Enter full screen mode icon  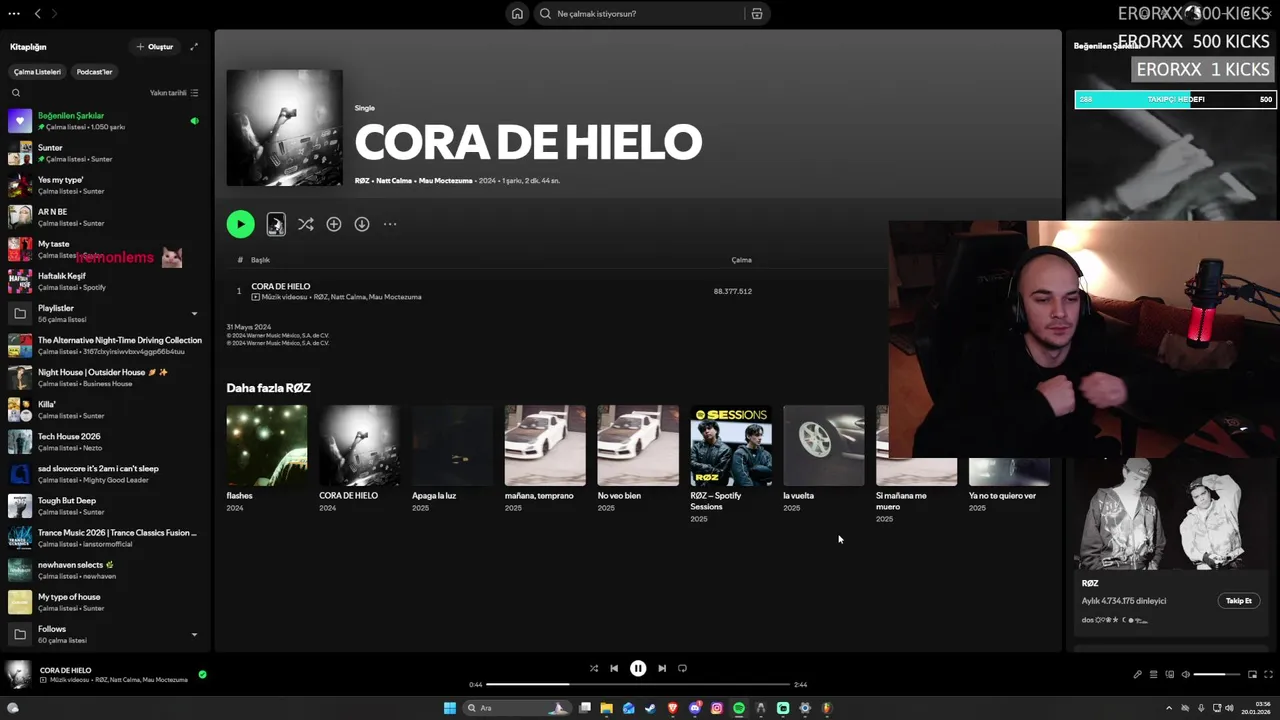coord(1268,675)
